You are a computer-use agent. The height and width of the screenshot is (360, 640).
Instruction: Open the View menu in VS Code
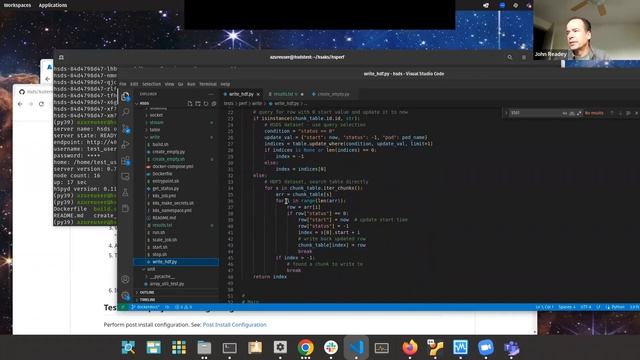(169, 84)
